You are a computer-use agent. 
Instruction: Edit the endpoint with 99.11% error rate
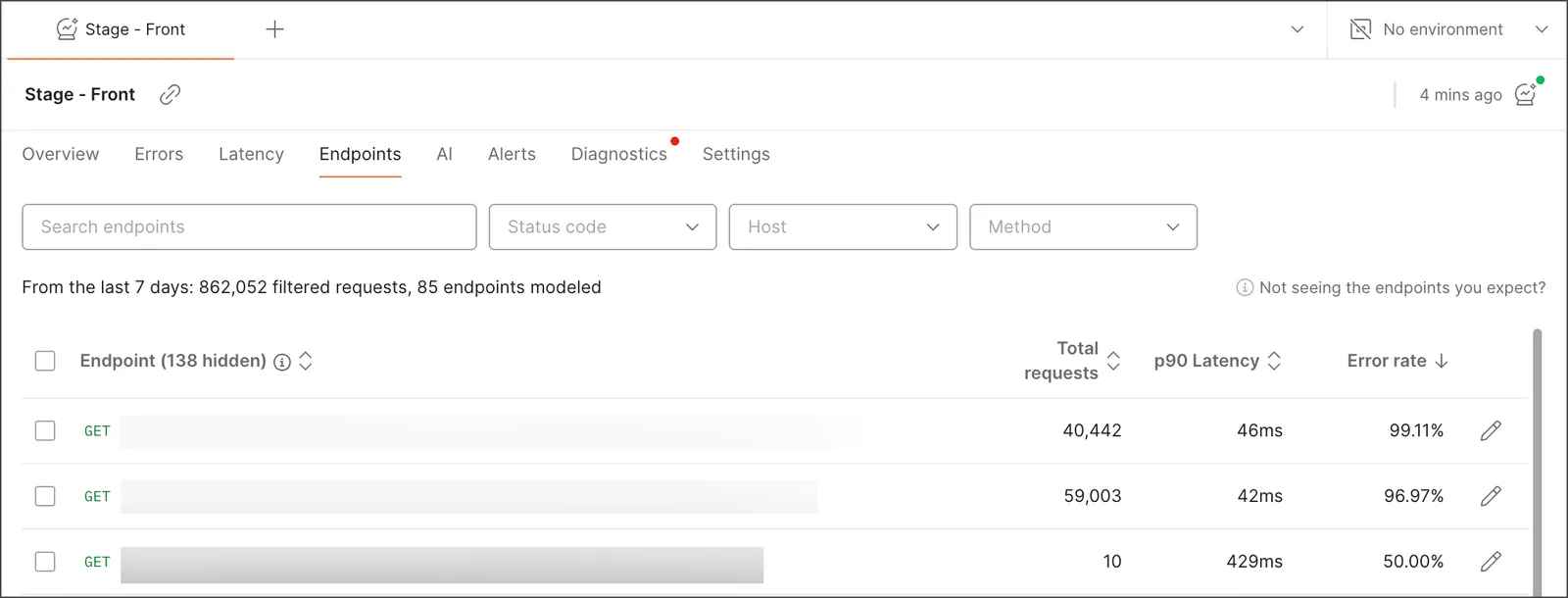(1491, 430)
